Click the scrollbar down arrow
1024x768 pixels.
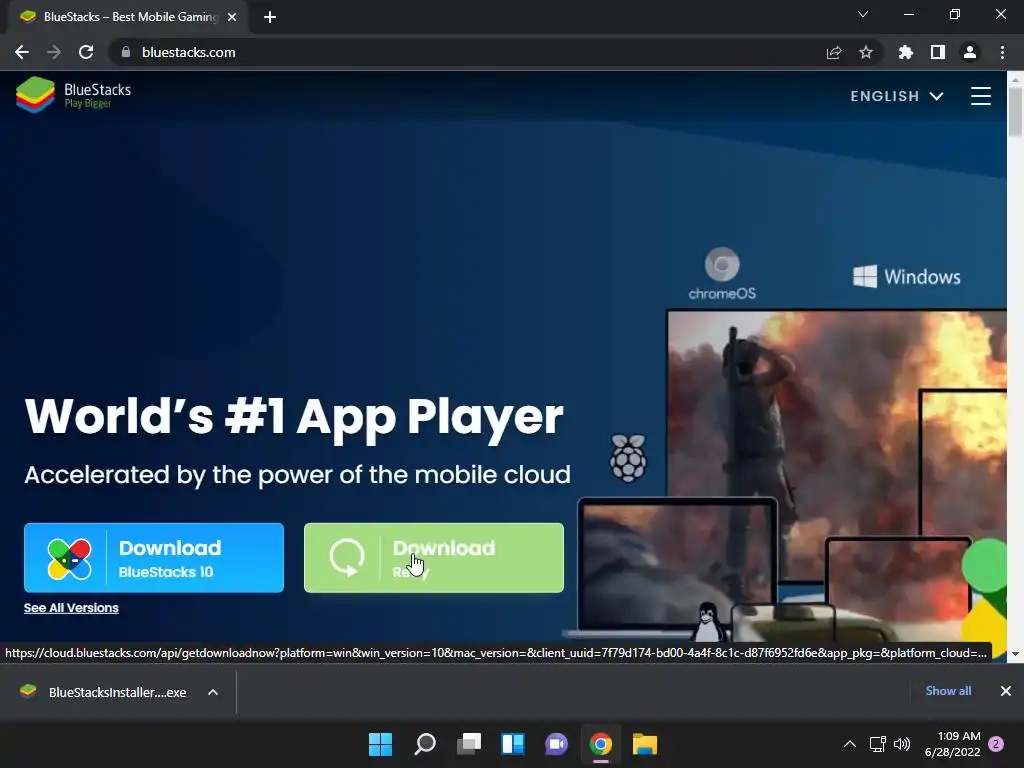1015,654
